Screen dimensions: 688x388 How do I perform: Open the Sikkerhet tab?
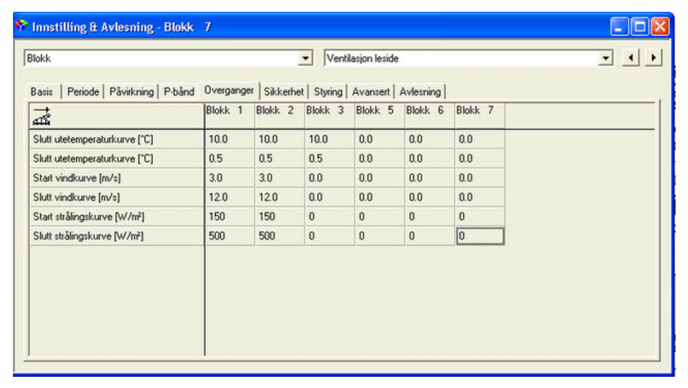point(283,92)
